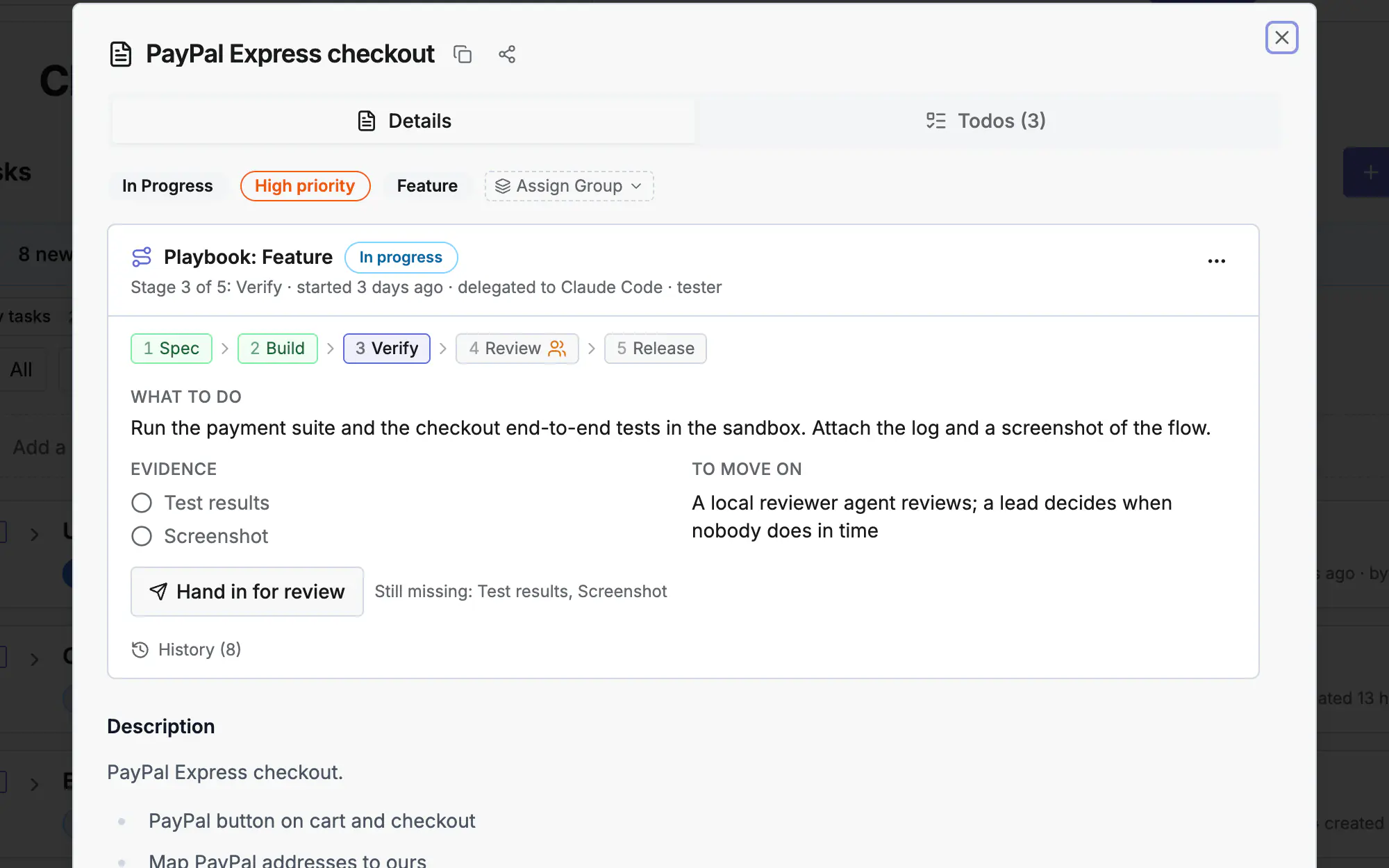Click the document icon beside the task title
This screenshot has width=1389, height=868.
121,54
